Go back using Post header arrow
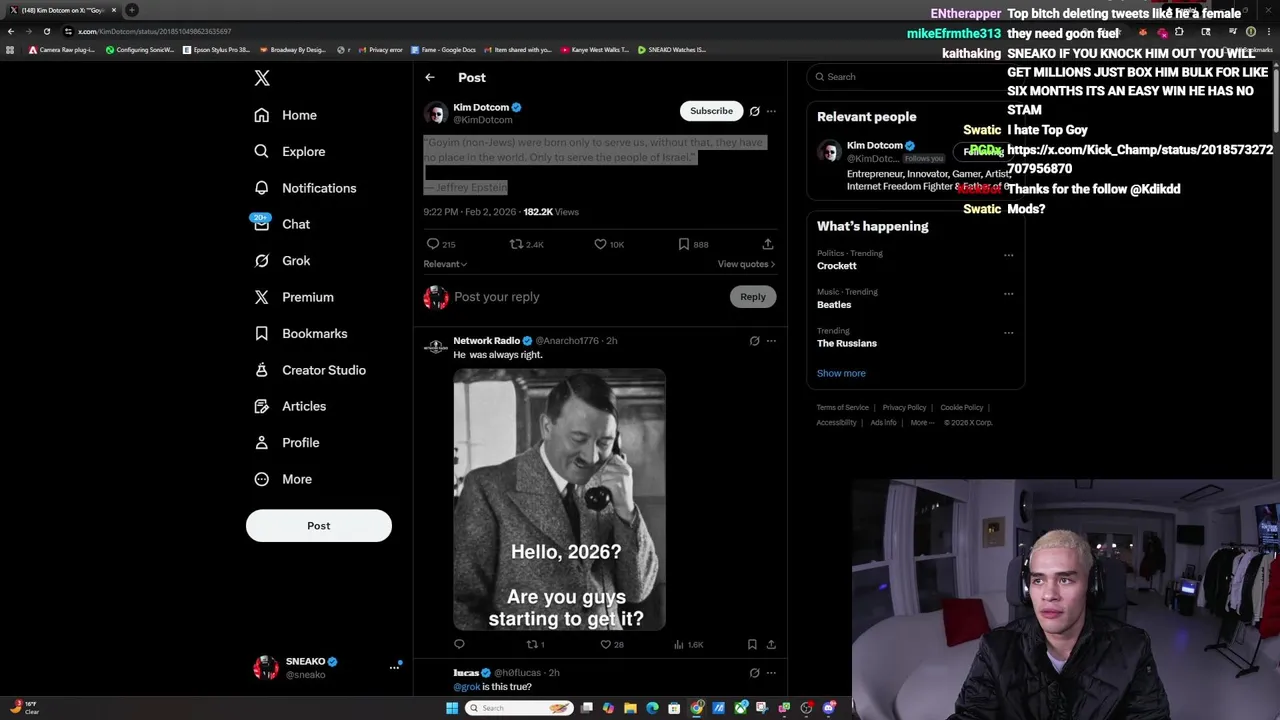Image resolution: width=1280 pixels, height=720 pixels. [430, 77]
